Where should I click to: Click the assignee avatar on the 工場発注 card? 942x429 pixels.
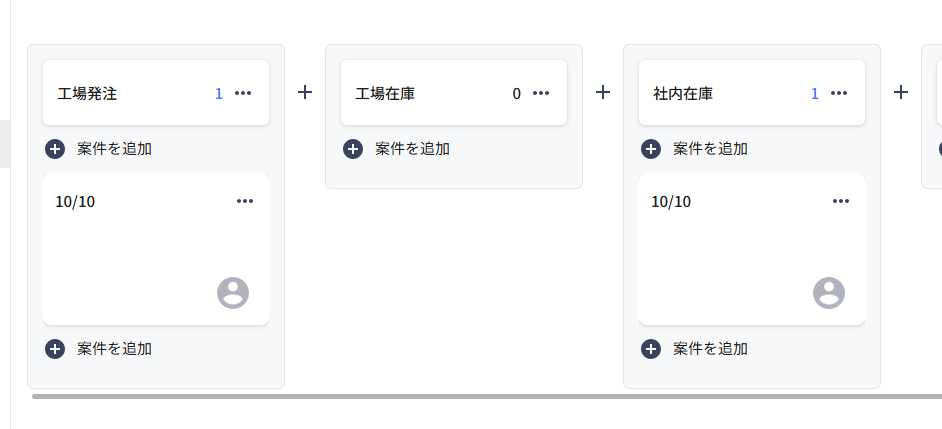232,293
